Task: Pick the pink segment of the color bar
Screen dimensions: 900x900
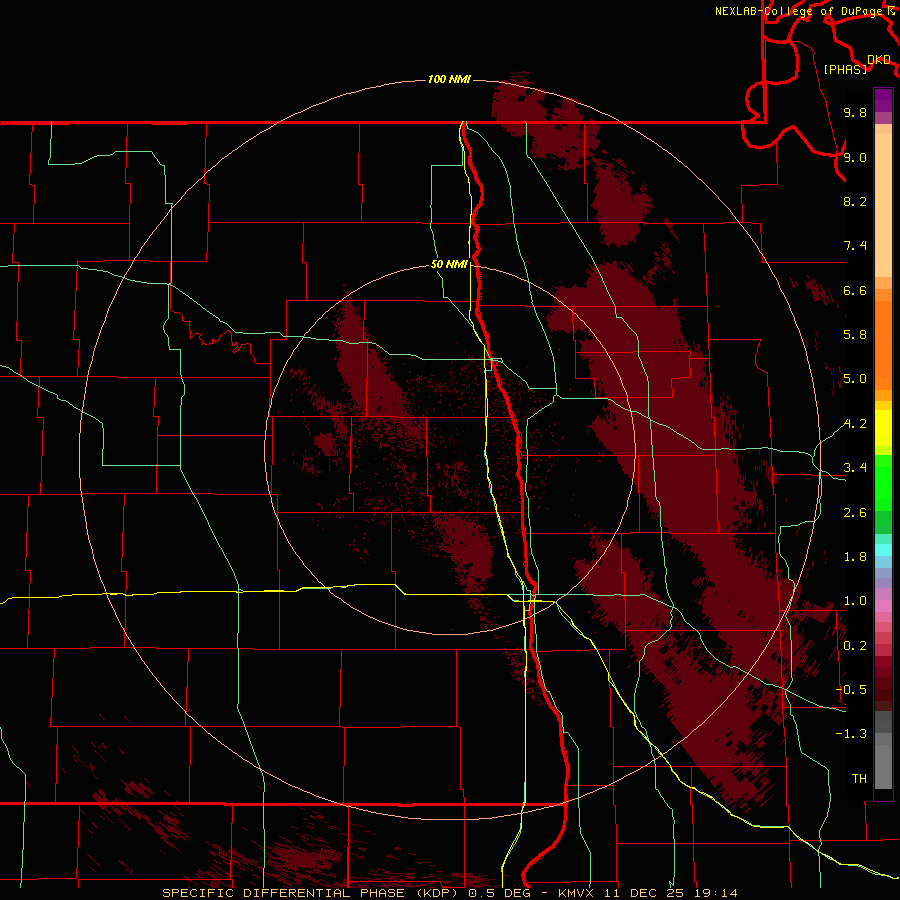Action: (883, 606)
